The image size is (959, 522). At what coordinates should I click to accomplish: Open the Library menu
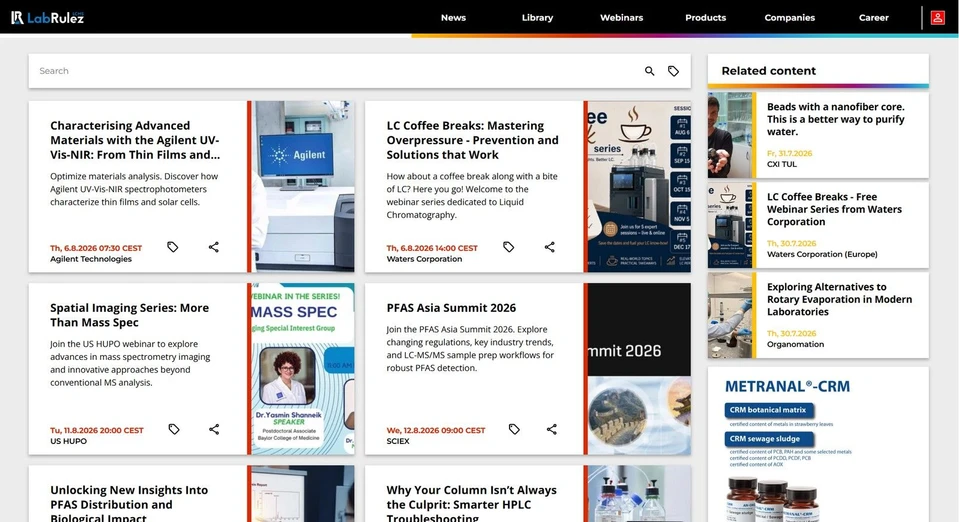pos(538,18)
